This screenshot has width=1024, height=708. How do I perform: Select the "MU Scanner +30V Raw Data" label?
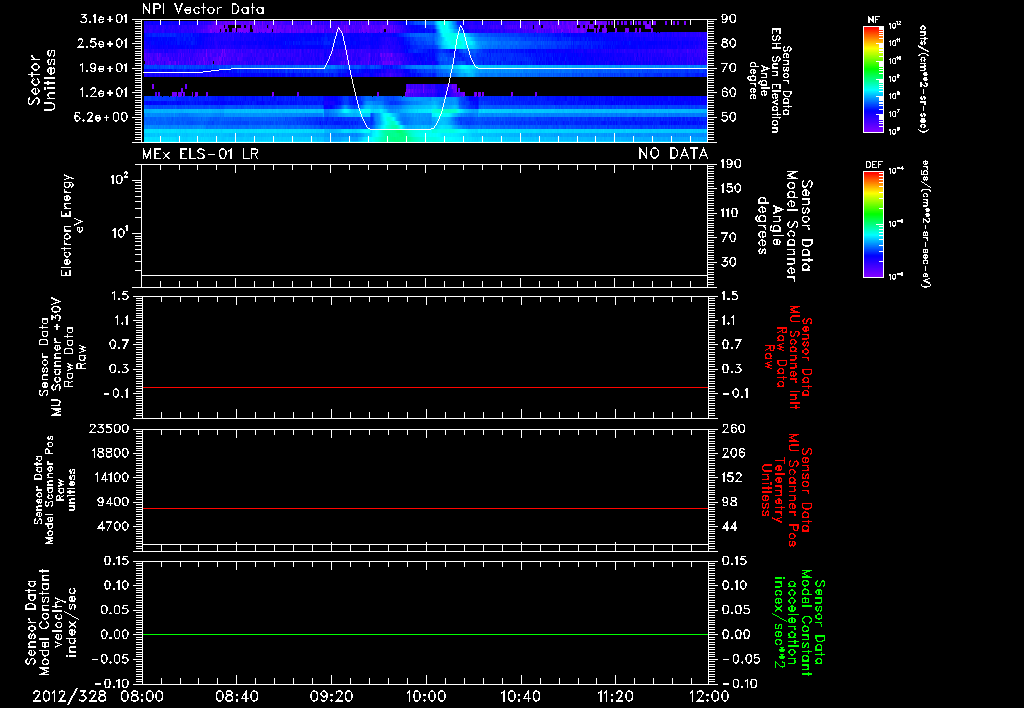point(61,358)
